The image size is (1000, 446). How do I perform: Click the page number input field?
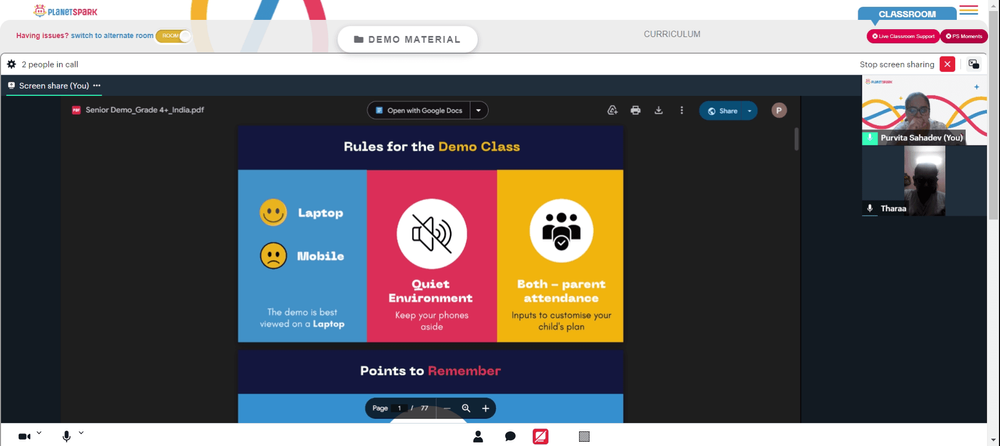click(x=399, y=408)
